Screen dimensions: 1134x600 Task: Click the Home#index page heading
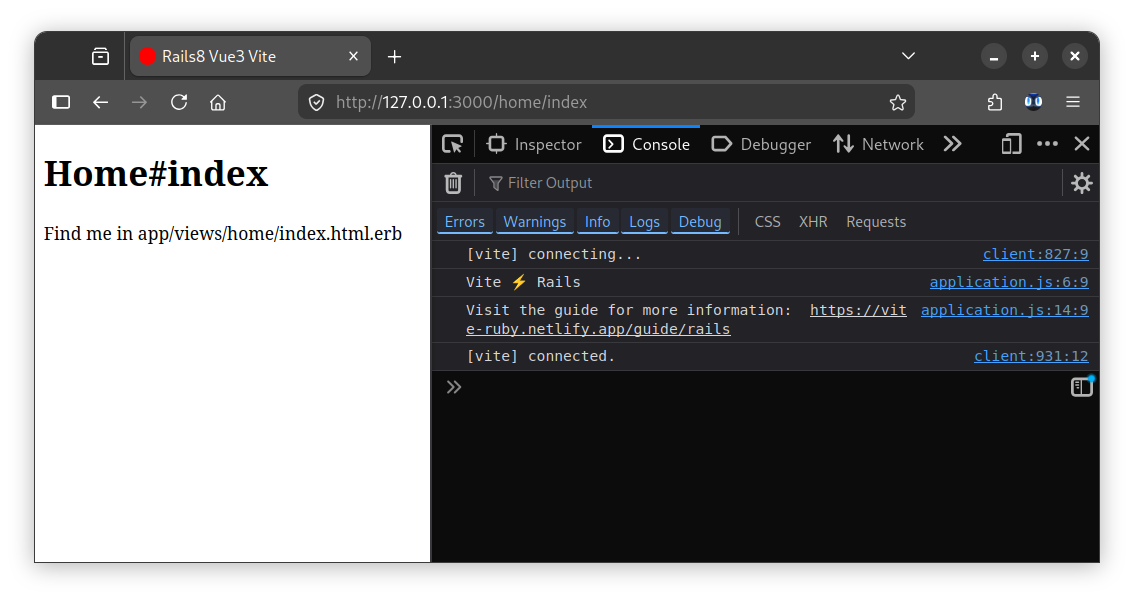coord(156,173)
